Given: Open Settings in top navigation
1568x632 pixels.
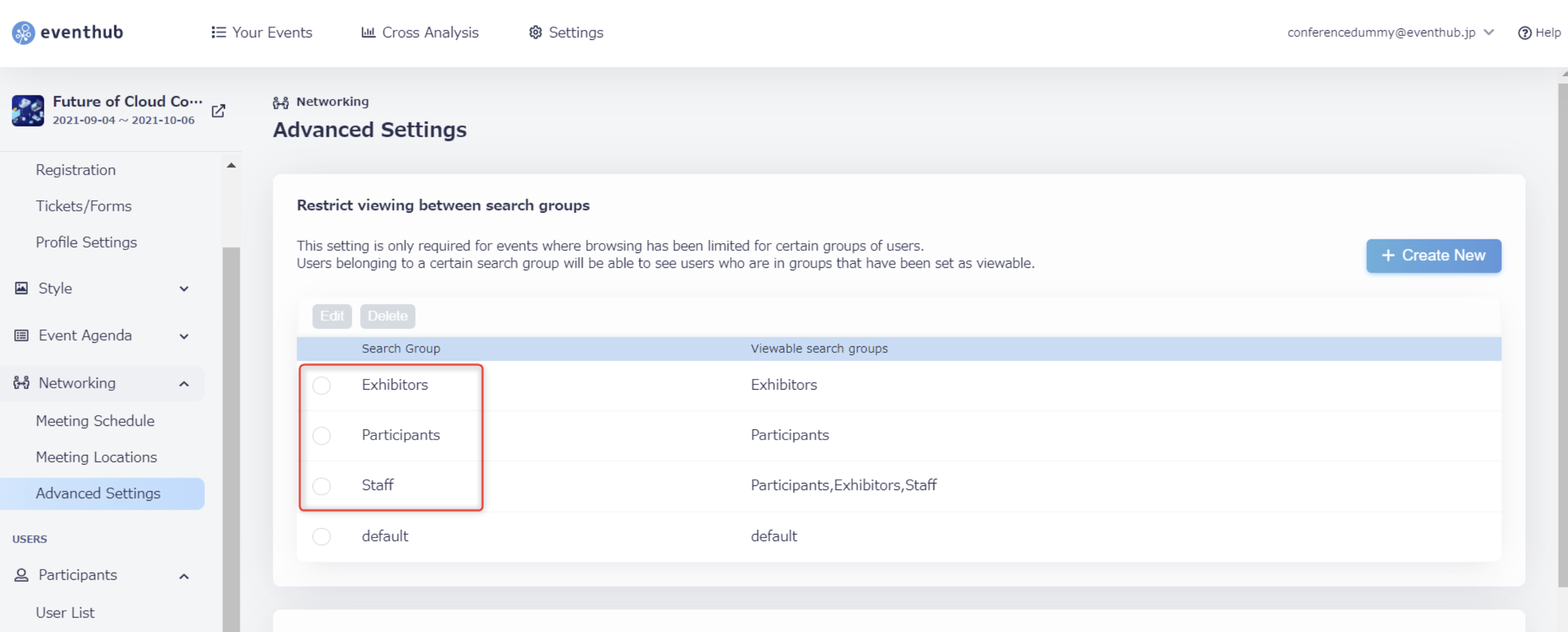Looking at the screenshot, I should [x=566, y=32].
